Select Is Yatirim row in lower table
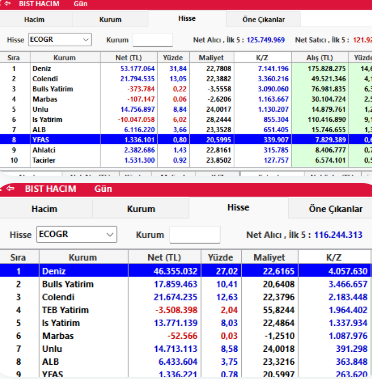This screenshot has height=379, width=372. tap(185, 323)
